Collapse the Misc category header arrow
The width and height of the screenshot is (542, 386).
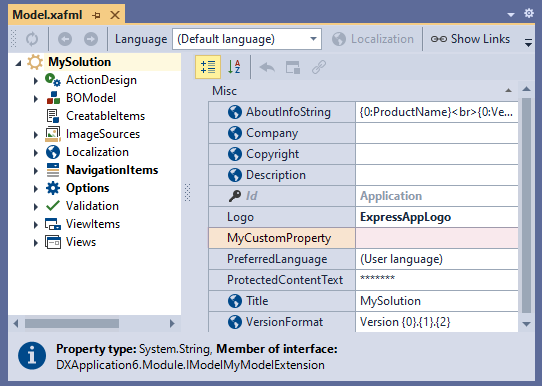point(508,91)
